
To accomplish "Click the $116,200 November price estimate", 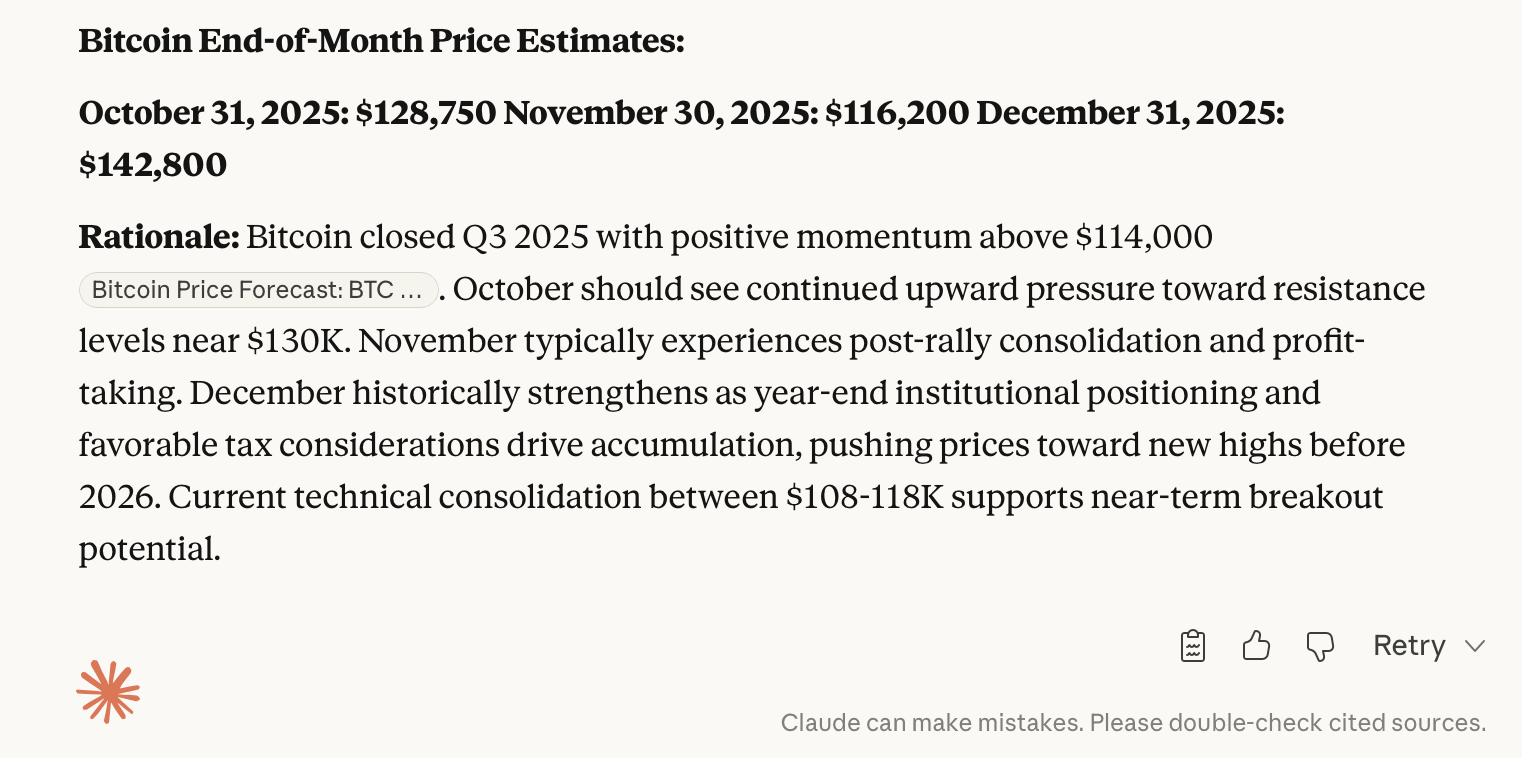I will point(896,113).
